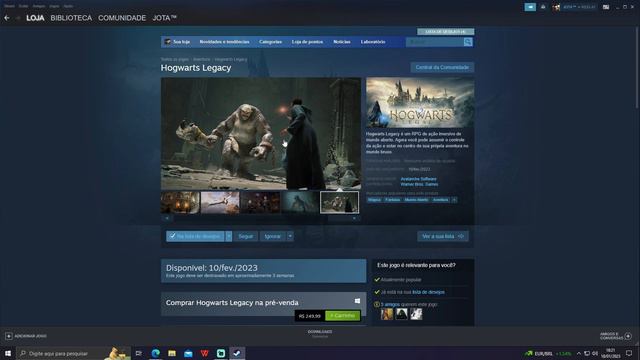Viewport: 640px width, 360px height.
Task: Click the Windows taskbar search box
Action: coord(73,353)
